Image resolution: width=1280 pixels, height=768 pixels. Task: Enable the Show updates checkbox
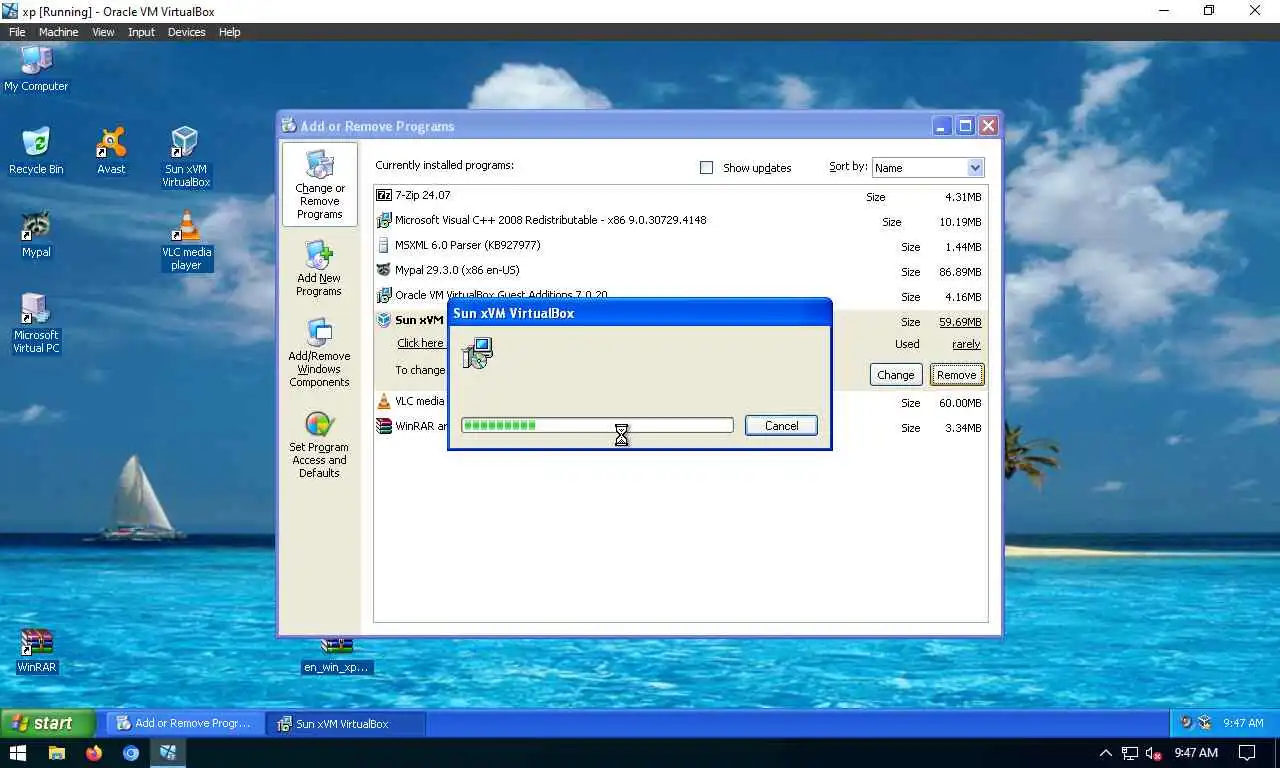tap(706, 167)
